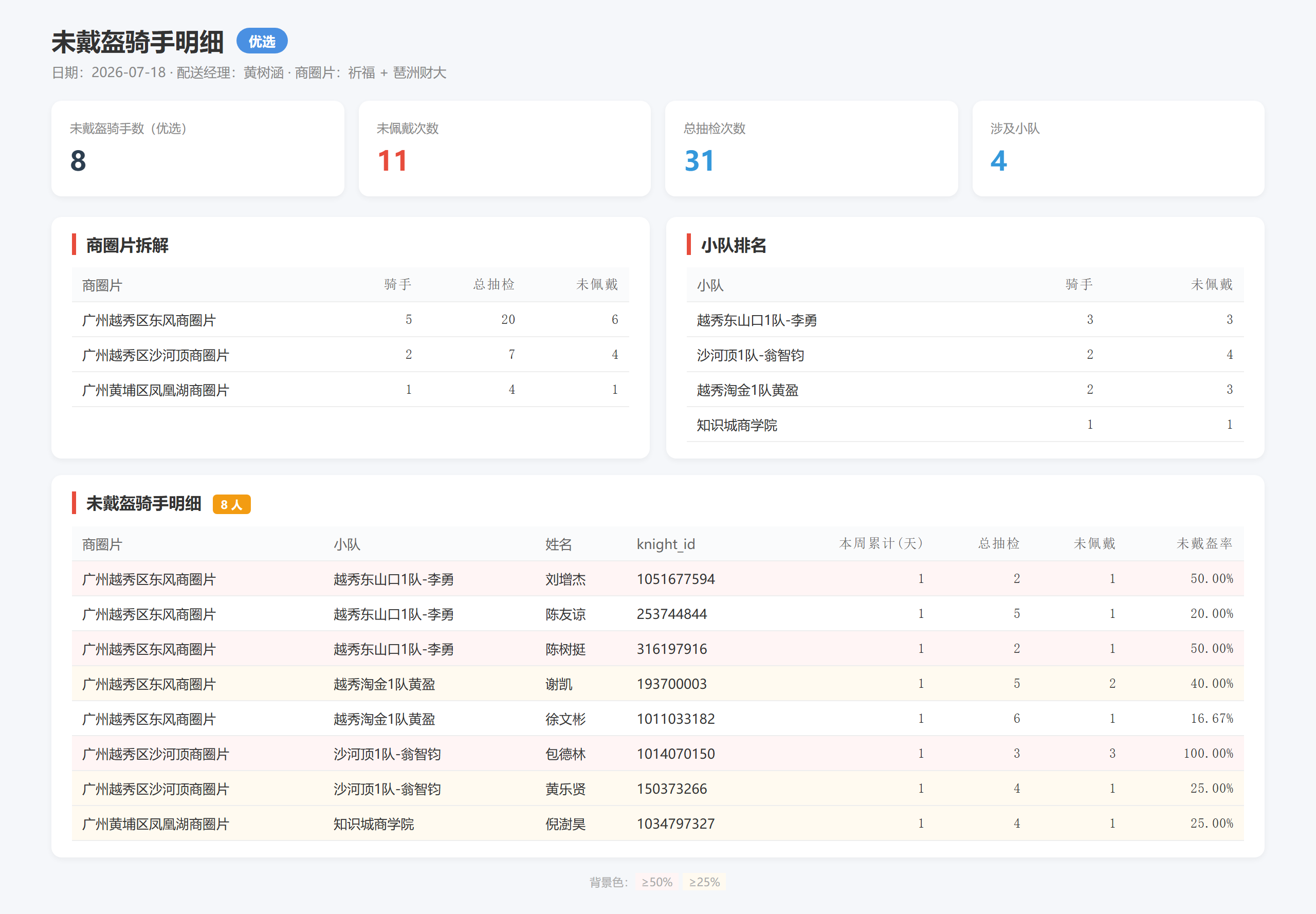
Task: Click team cell 沙河顶1队-翁智钧 in 黄乐贤 row
Action: 387,789
